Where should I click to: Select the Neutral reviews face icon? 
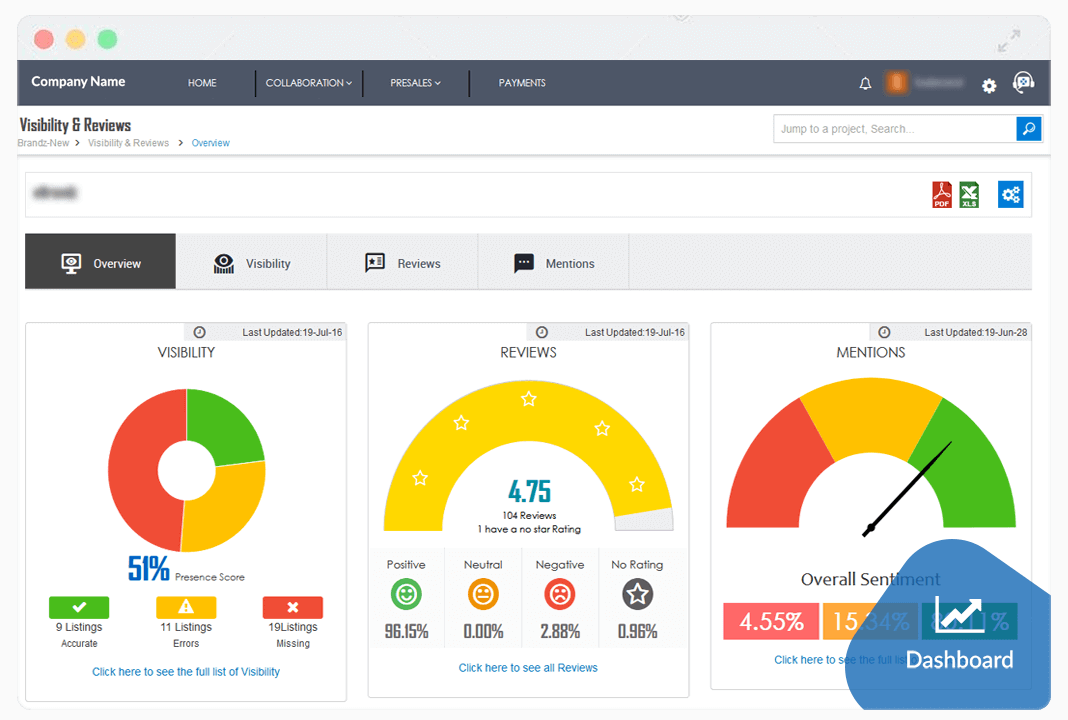[483, 594]
